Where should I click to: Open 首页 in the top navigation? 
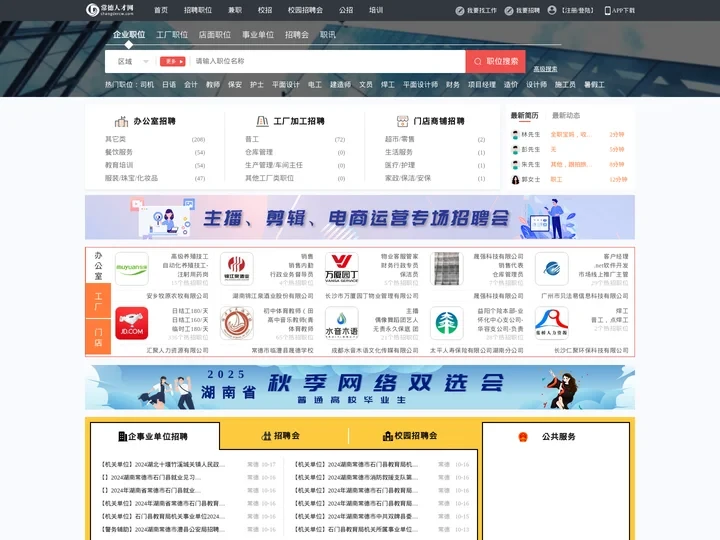tap(161, 10)
